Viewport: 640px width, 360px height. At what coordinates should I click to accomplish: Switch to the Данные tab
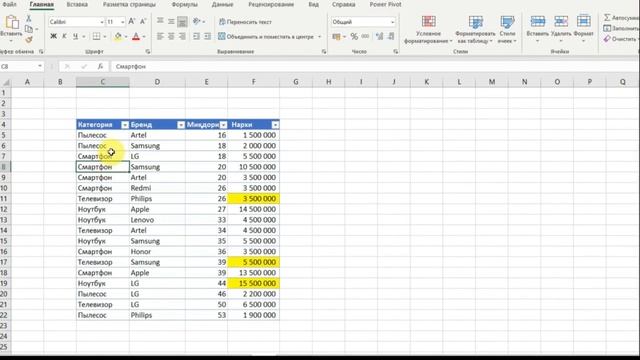coord(222,4)
